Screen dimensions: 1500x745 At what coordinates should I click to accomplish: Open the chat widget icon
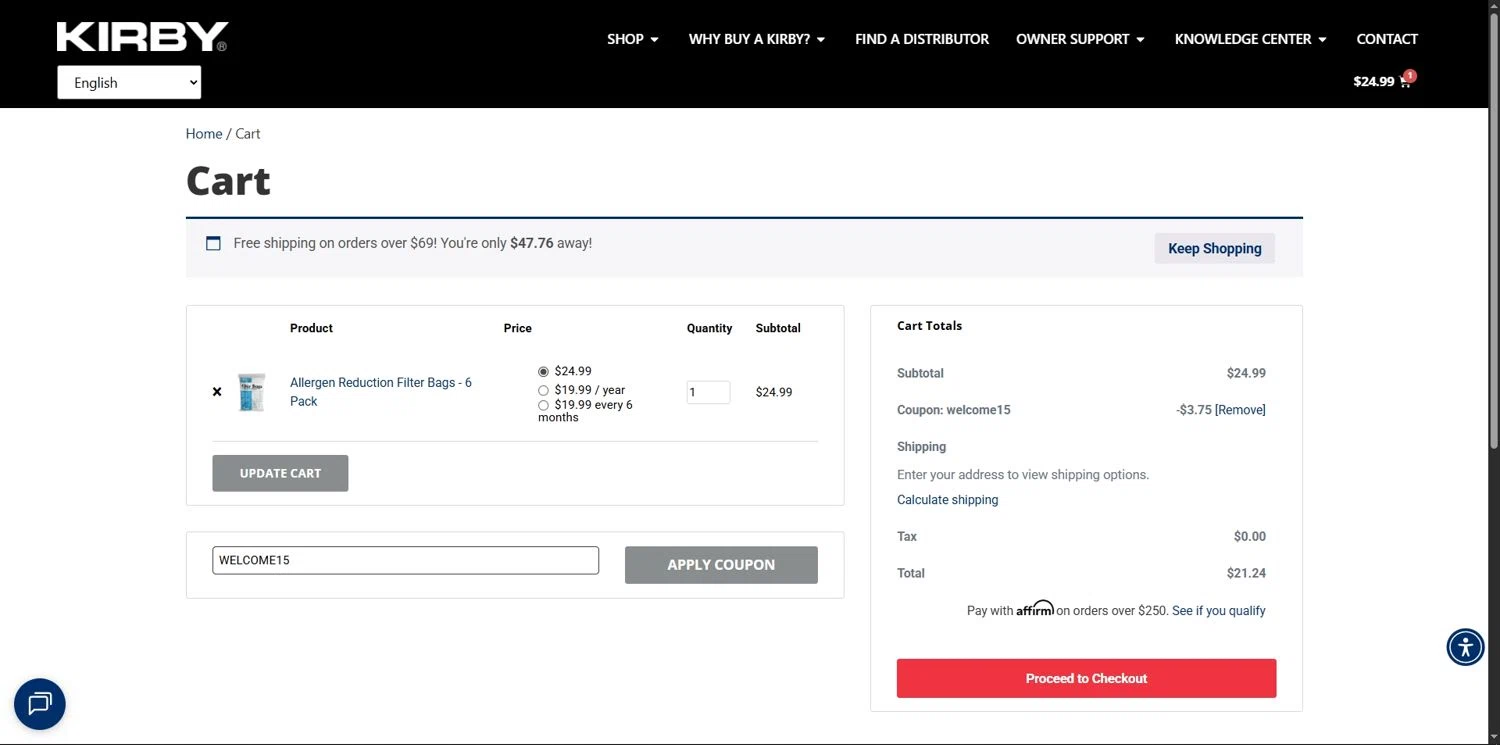pos(40,704)
